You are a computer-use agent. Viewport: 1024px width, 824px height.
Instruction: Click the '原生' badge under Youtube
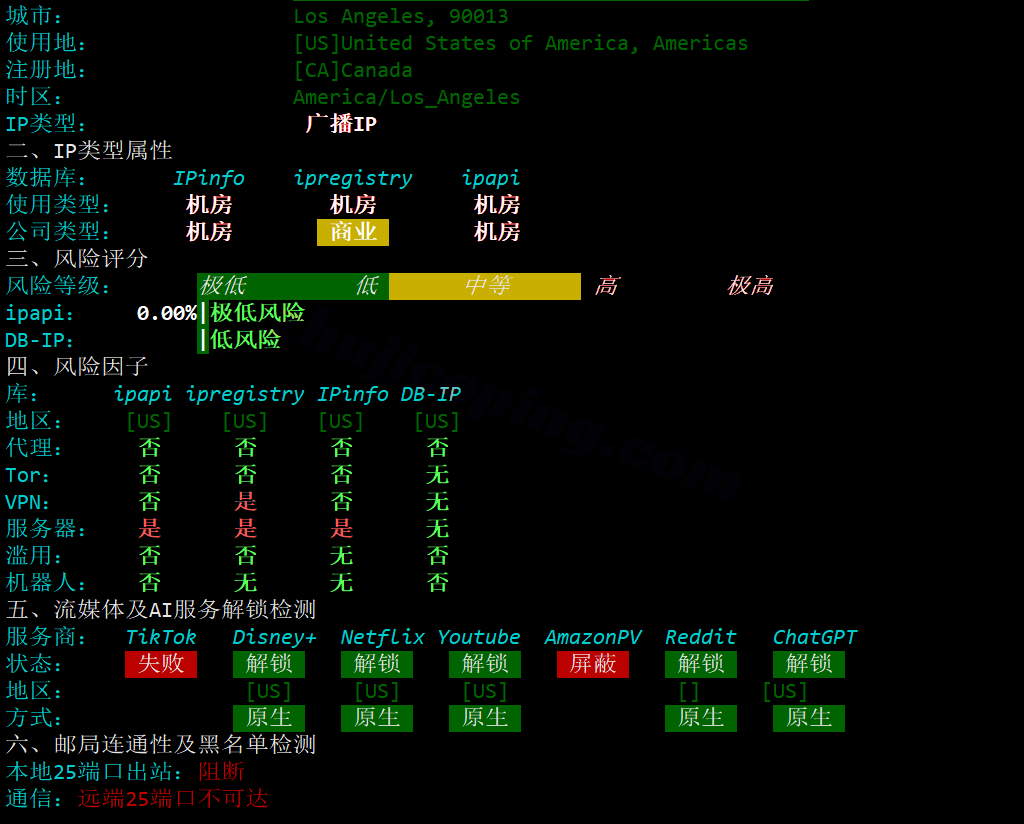click(485, 718)
